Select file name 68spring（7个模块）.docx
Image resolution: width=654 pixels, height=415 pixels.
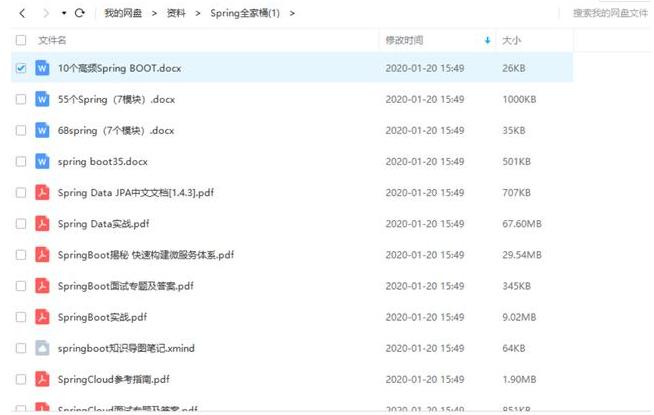pos(116,131)
